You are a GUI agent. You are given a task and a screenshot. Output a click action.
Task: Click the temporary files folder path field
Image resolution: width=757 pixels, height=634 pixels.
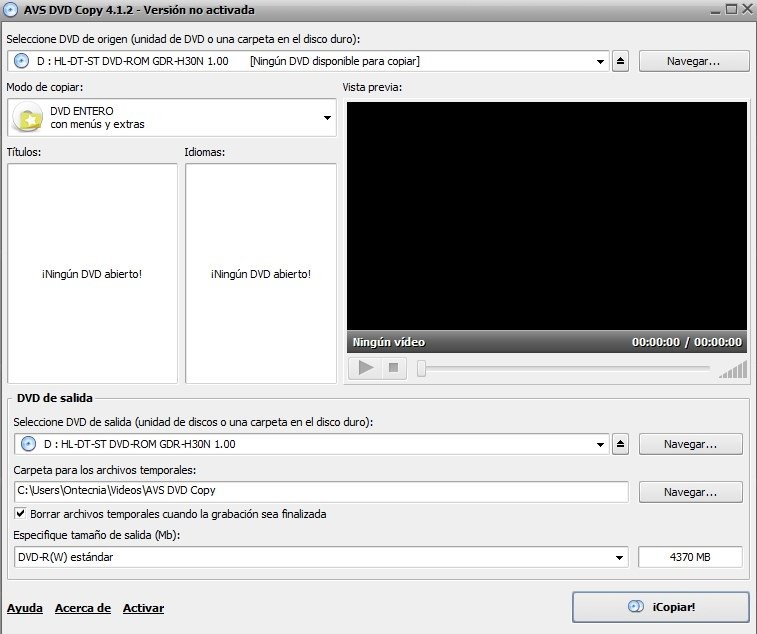[x=321, y=491]
